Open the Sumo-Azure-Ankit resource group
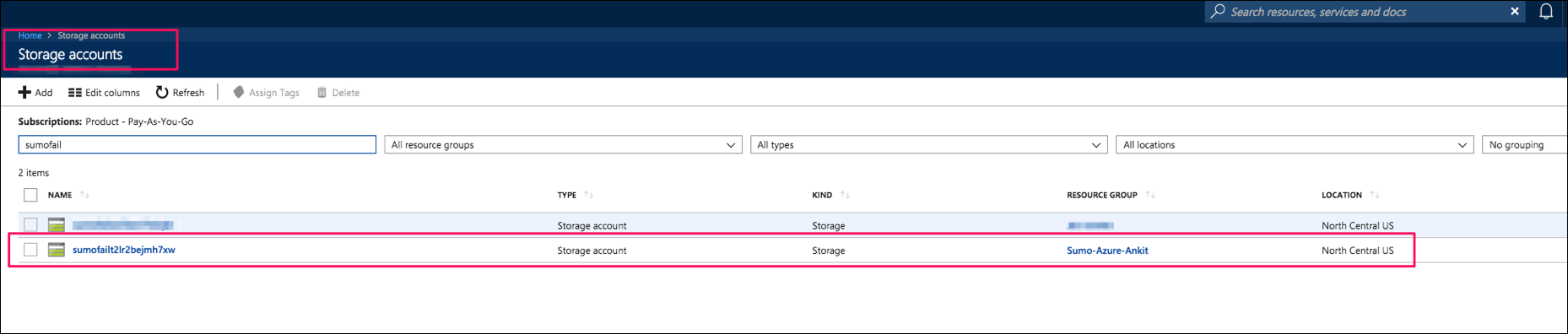Image resolution: width=1568 pixels, height=334 pixels. coord(1107,250)
